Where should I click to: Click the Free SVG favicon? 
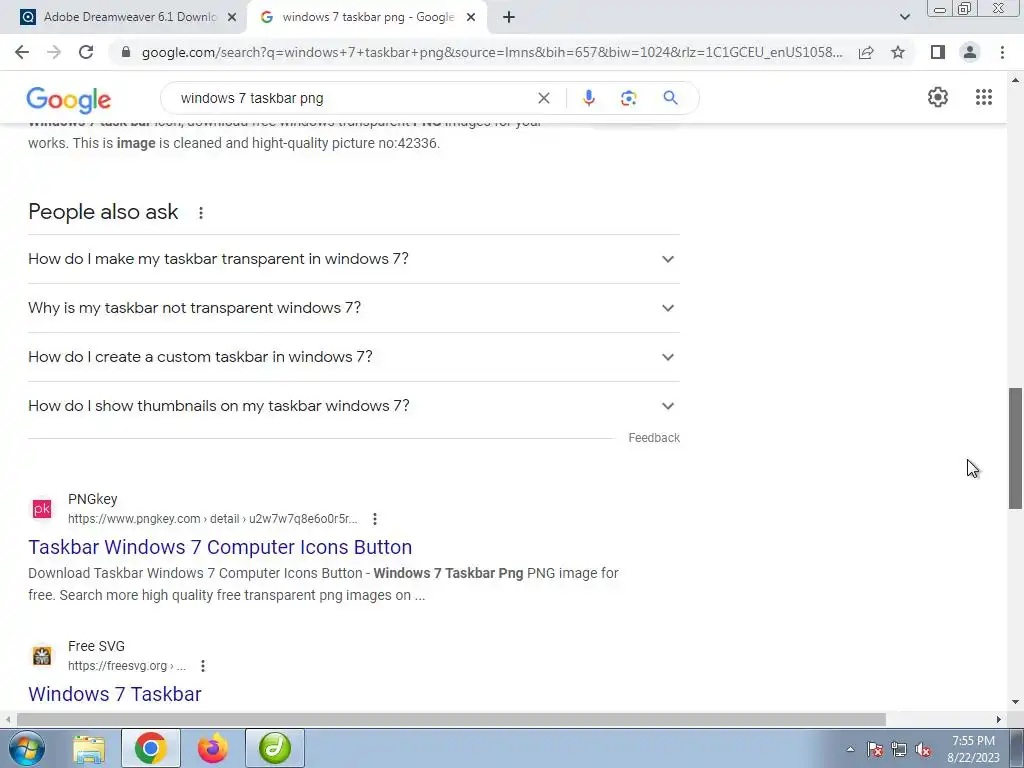click(x=42, y=656)
